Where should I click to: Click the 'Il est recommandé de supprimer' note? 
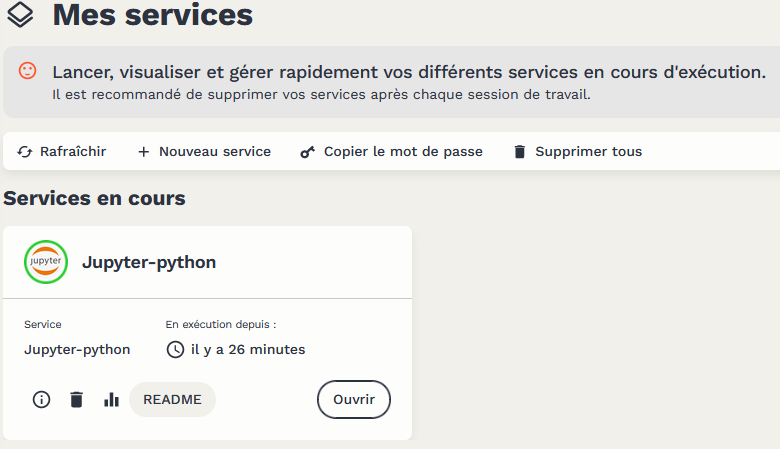point(321,95)
